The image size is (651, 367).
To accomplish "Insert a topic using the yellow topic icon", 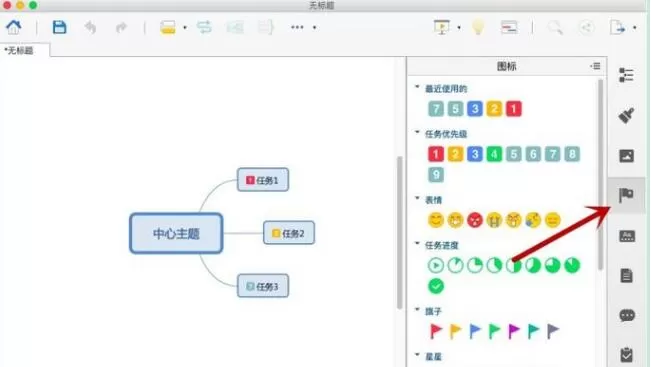I will click(x=168, y=27).
